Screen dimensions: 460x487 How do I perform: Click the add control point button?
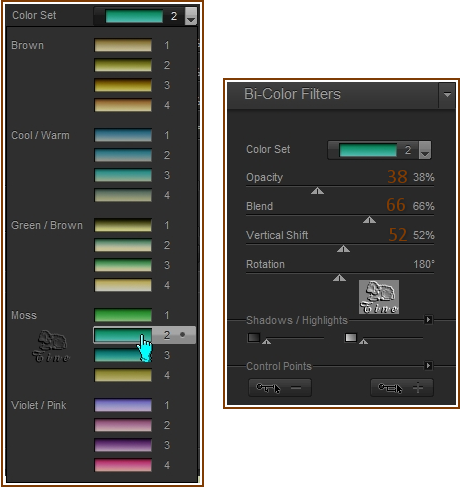click(x=402, y=387)
